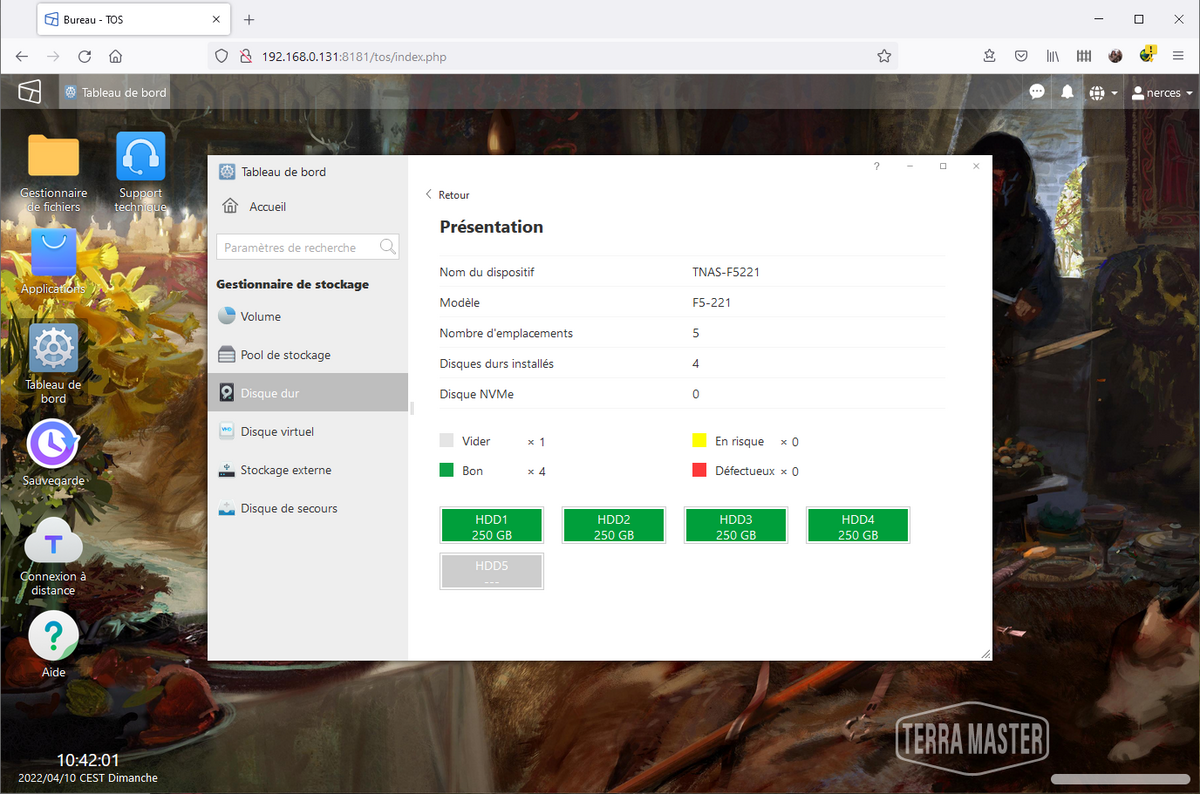
Task: Go to the browser home page
Action: tap(116, 56)
